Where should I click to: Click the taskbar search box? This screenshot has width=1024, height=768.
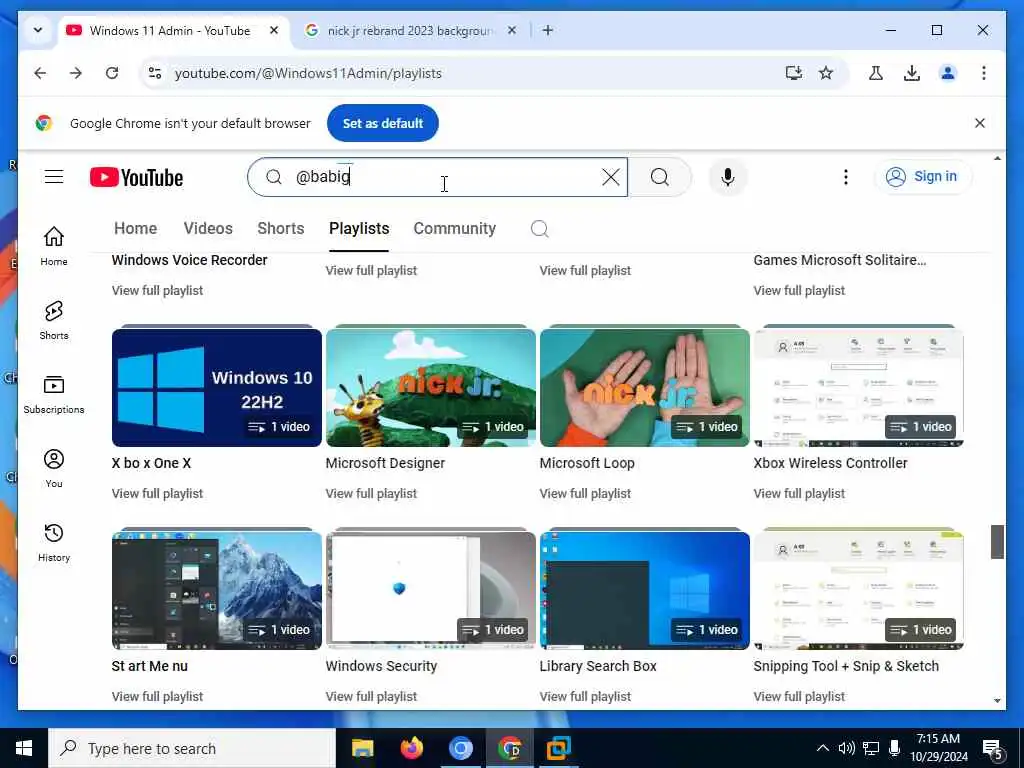click(192, 748)
